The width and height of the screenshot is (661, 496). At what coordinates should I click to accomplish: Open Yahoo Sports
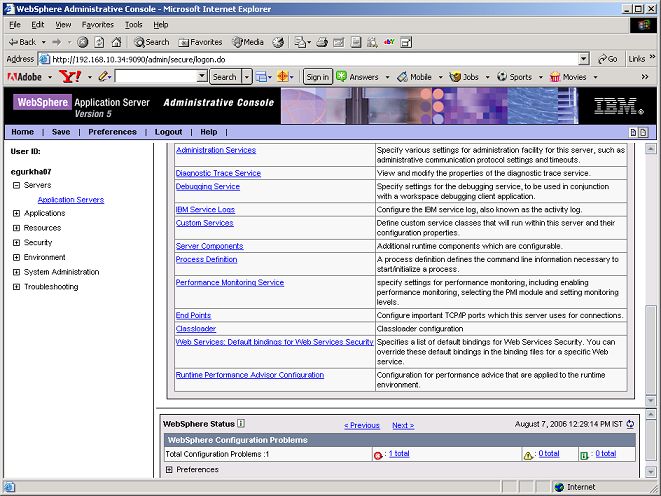click(514, 77)
